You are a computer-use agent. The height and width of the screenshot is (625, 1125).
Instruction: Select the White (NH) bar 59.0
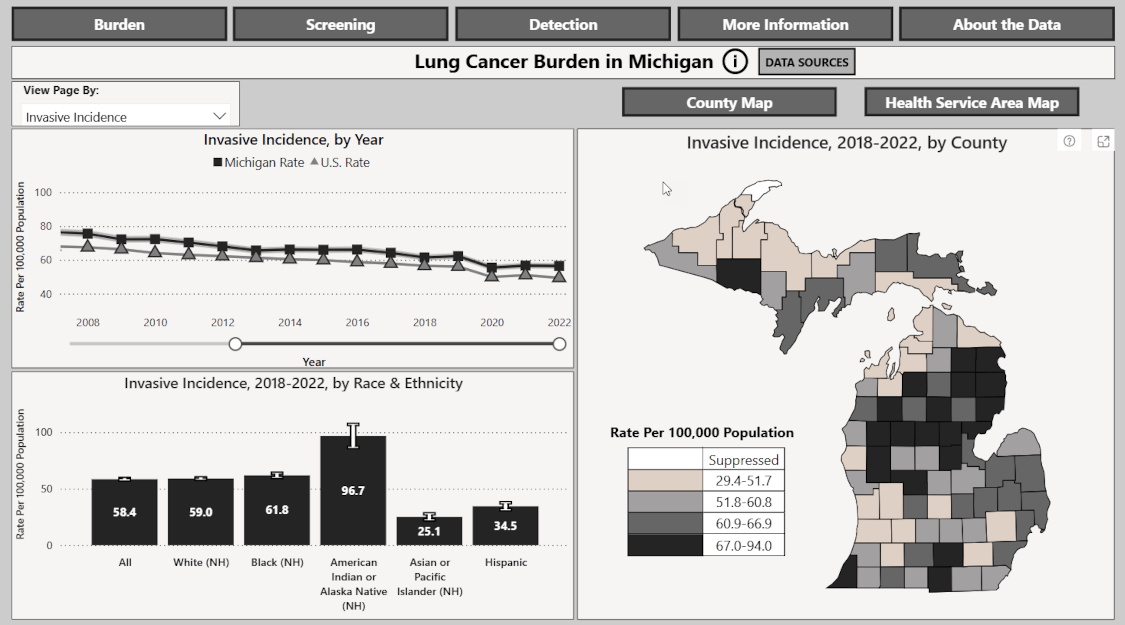(201, 512)
